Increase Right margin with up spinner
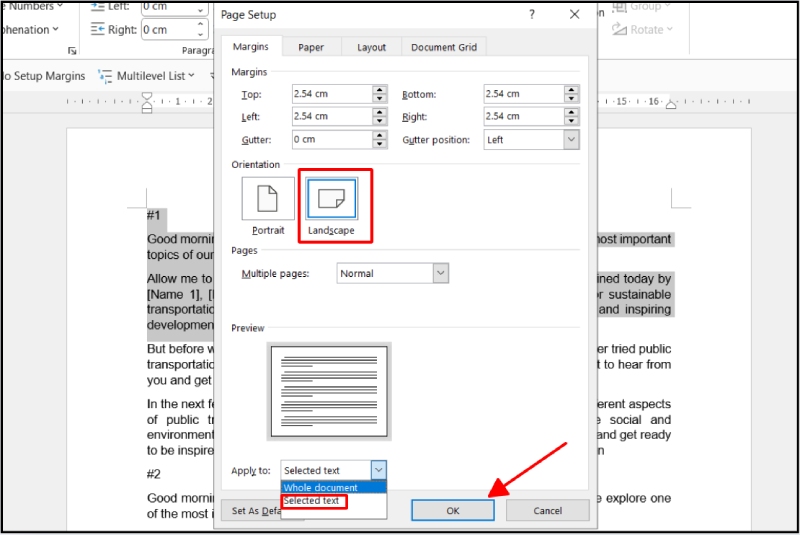Viewport: 800px width, 535px height. coord(571,112)
